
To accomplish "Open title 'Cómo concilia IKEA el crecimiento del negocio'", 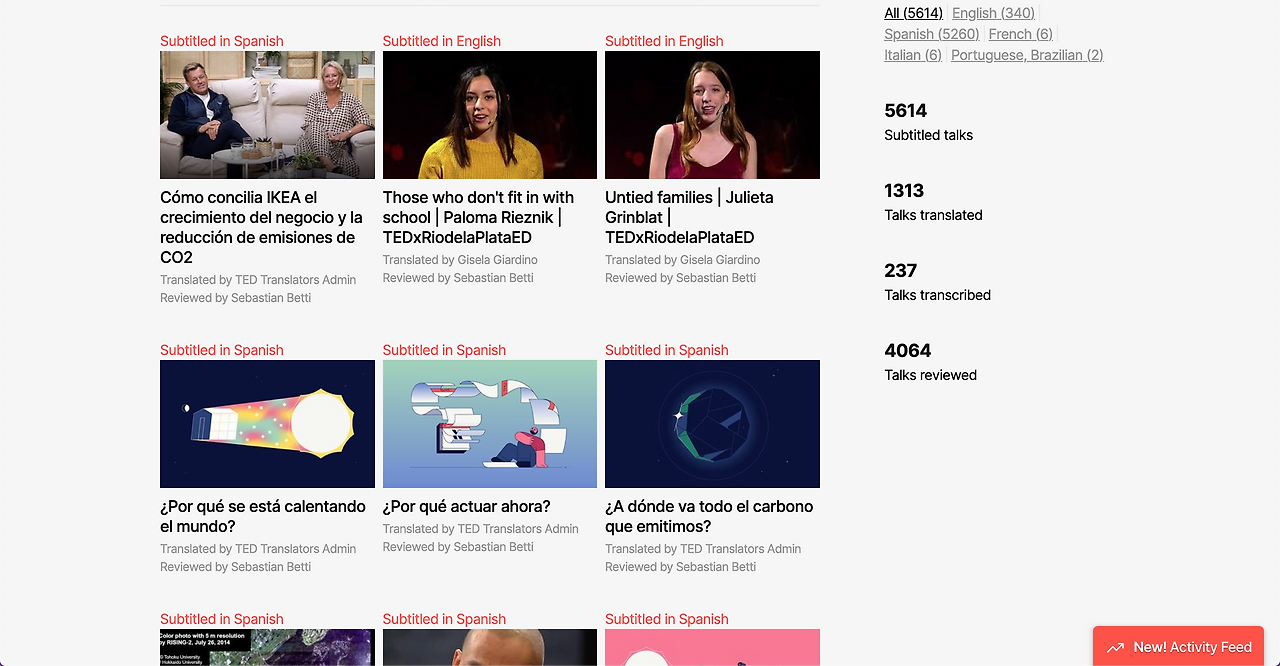I will pyautogui.click(x=262, y=227).
